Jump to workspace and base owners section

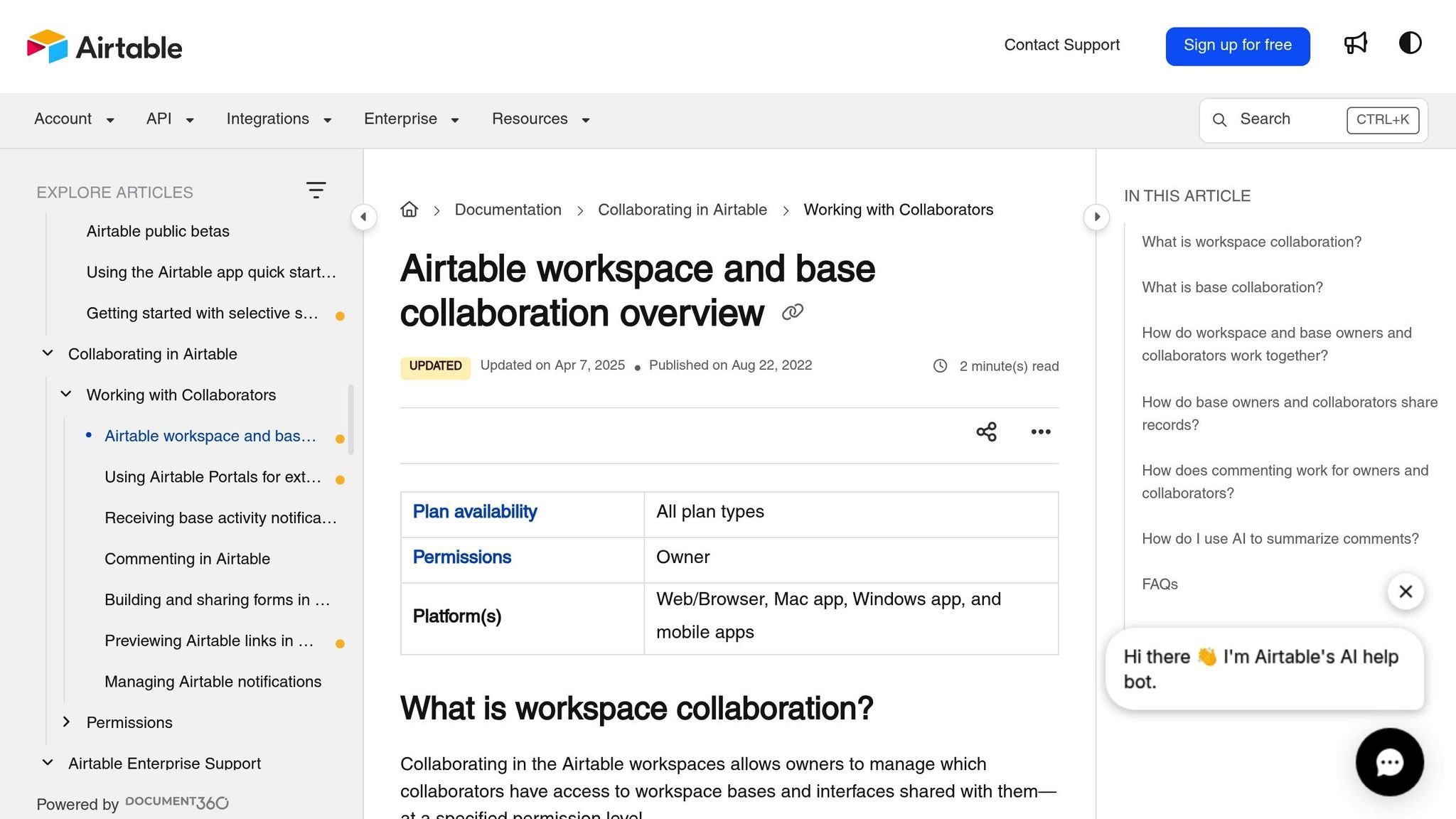(1276, 344)
